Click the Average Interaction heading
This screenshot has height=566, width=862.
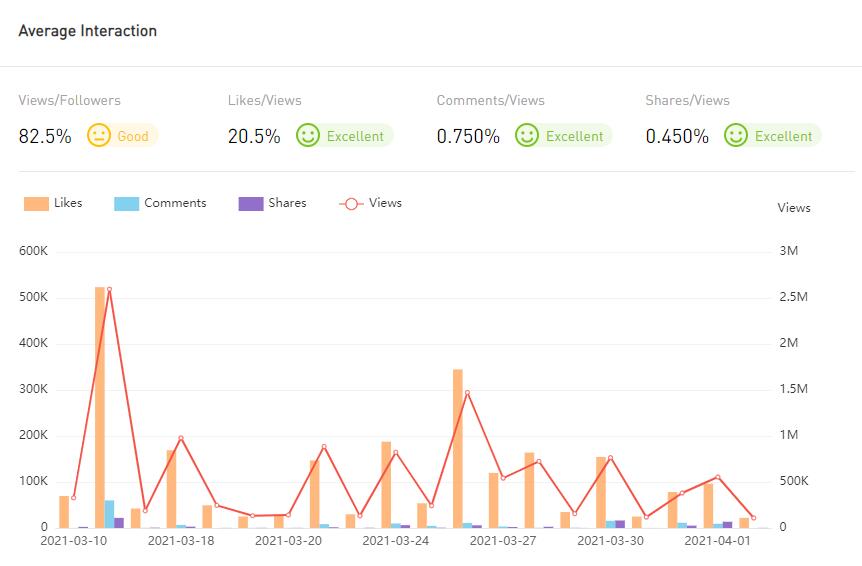pos(88,31)
